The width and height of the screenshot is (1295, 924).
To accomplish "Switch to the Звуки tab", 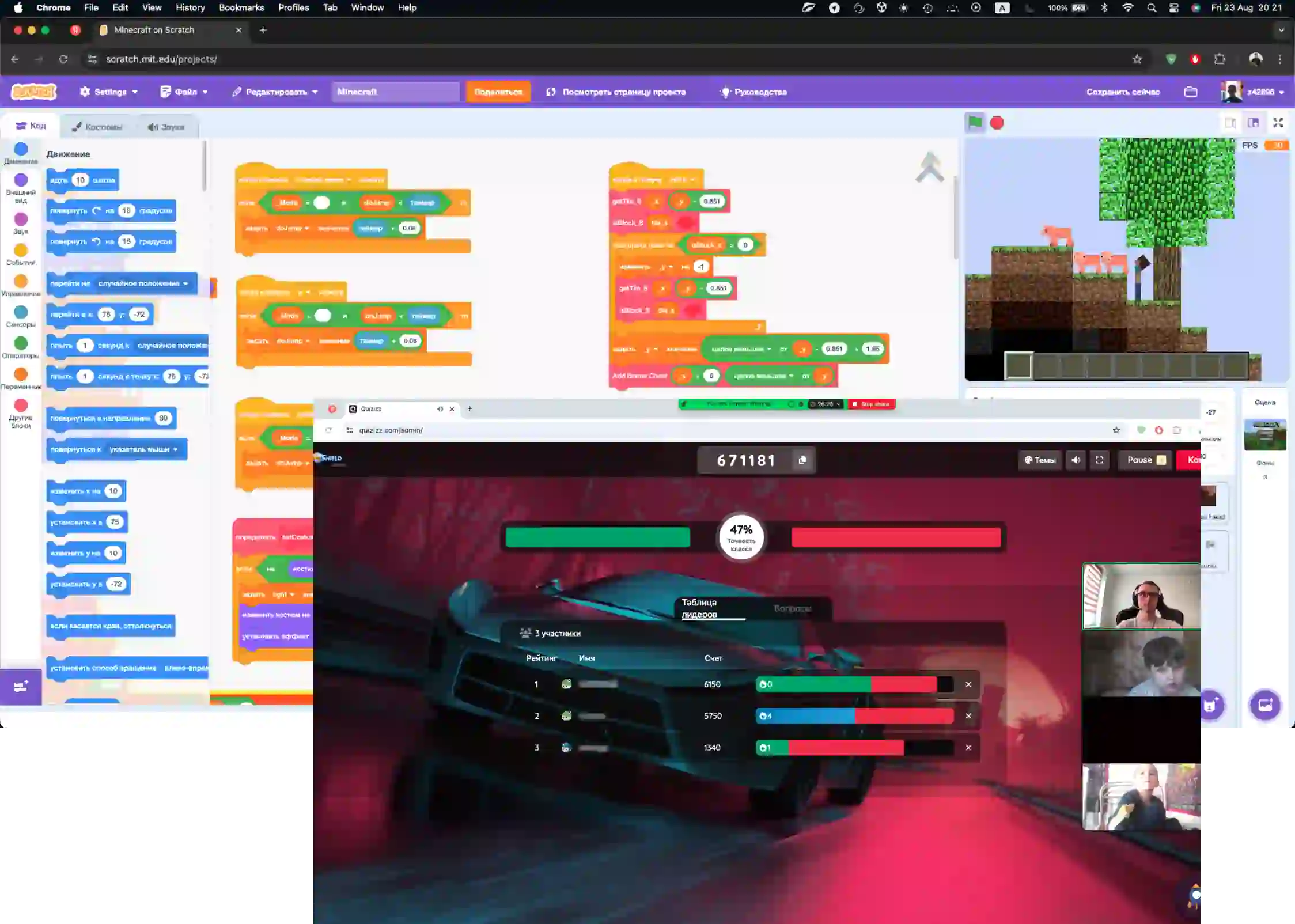I will (166, 127).
